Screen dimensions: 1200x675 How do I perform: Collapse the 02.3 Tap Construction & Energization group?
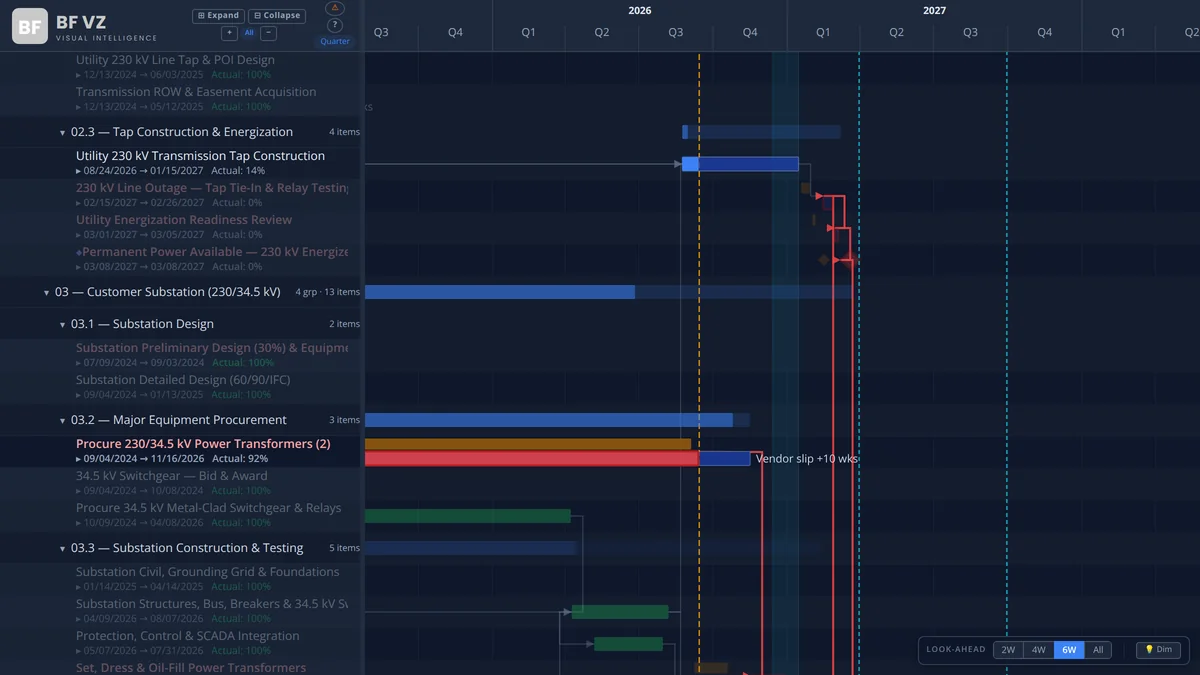tap(62, 132)
